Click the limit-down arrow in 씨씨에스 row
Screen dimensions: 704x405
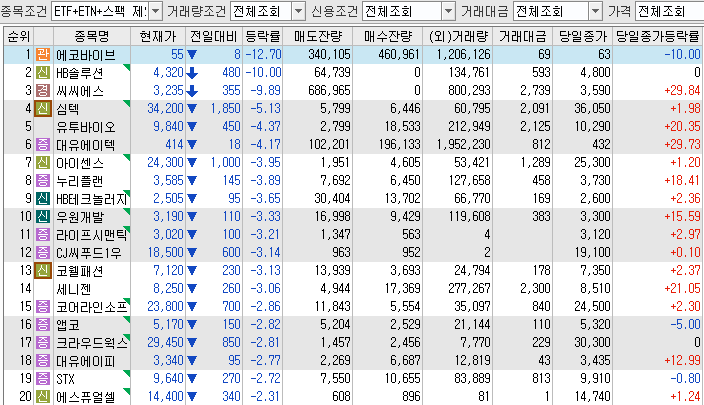pos(192,91)
